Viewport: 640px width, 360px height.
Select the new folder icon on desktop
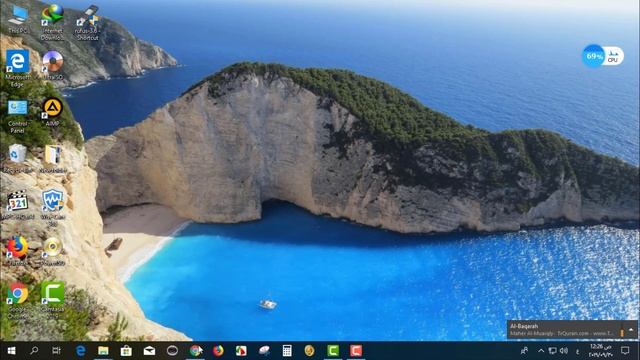(x=53, y=158)
